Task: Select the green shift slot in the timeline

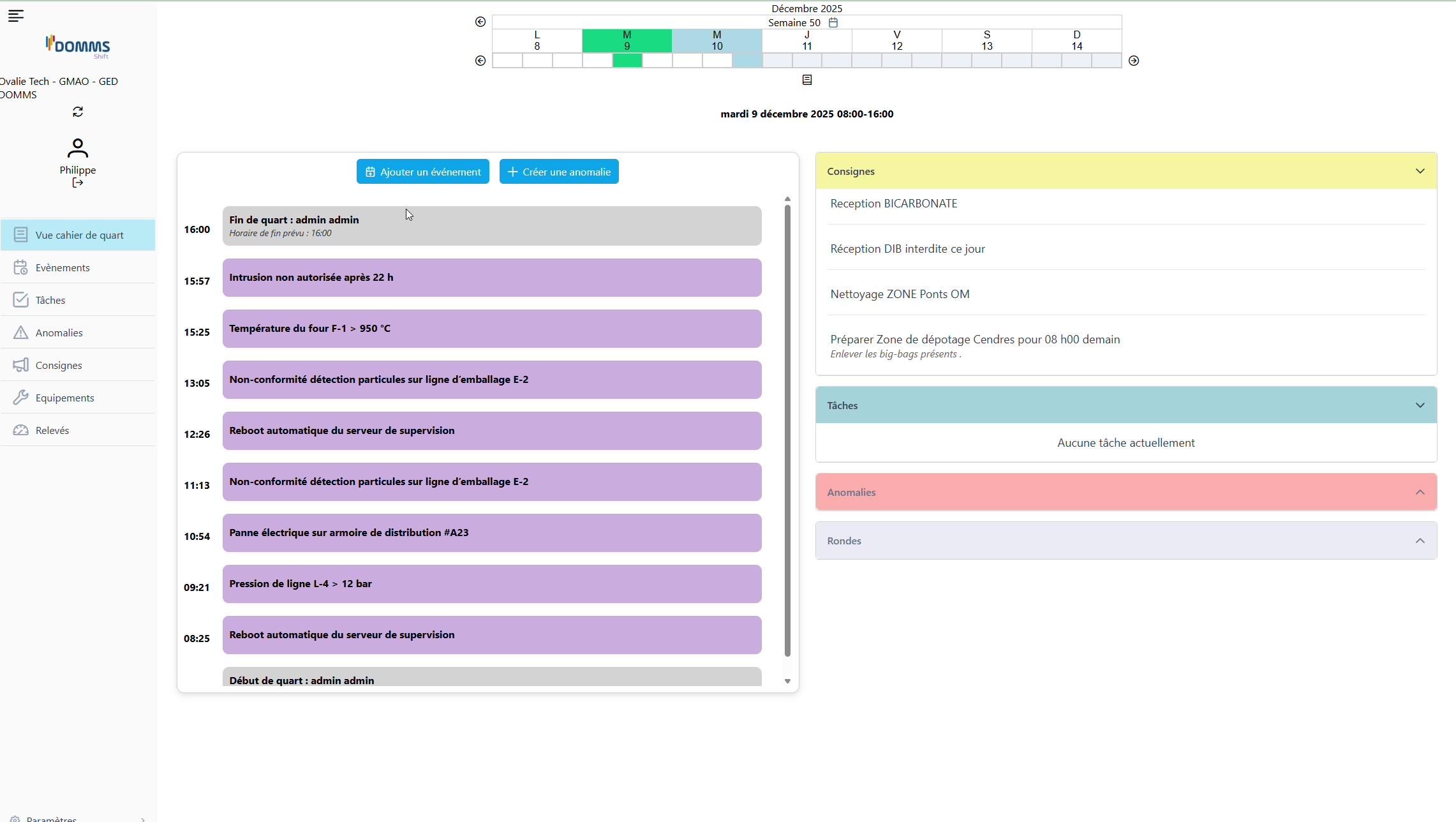Action: pyautogui.click(x=627, y=61)
